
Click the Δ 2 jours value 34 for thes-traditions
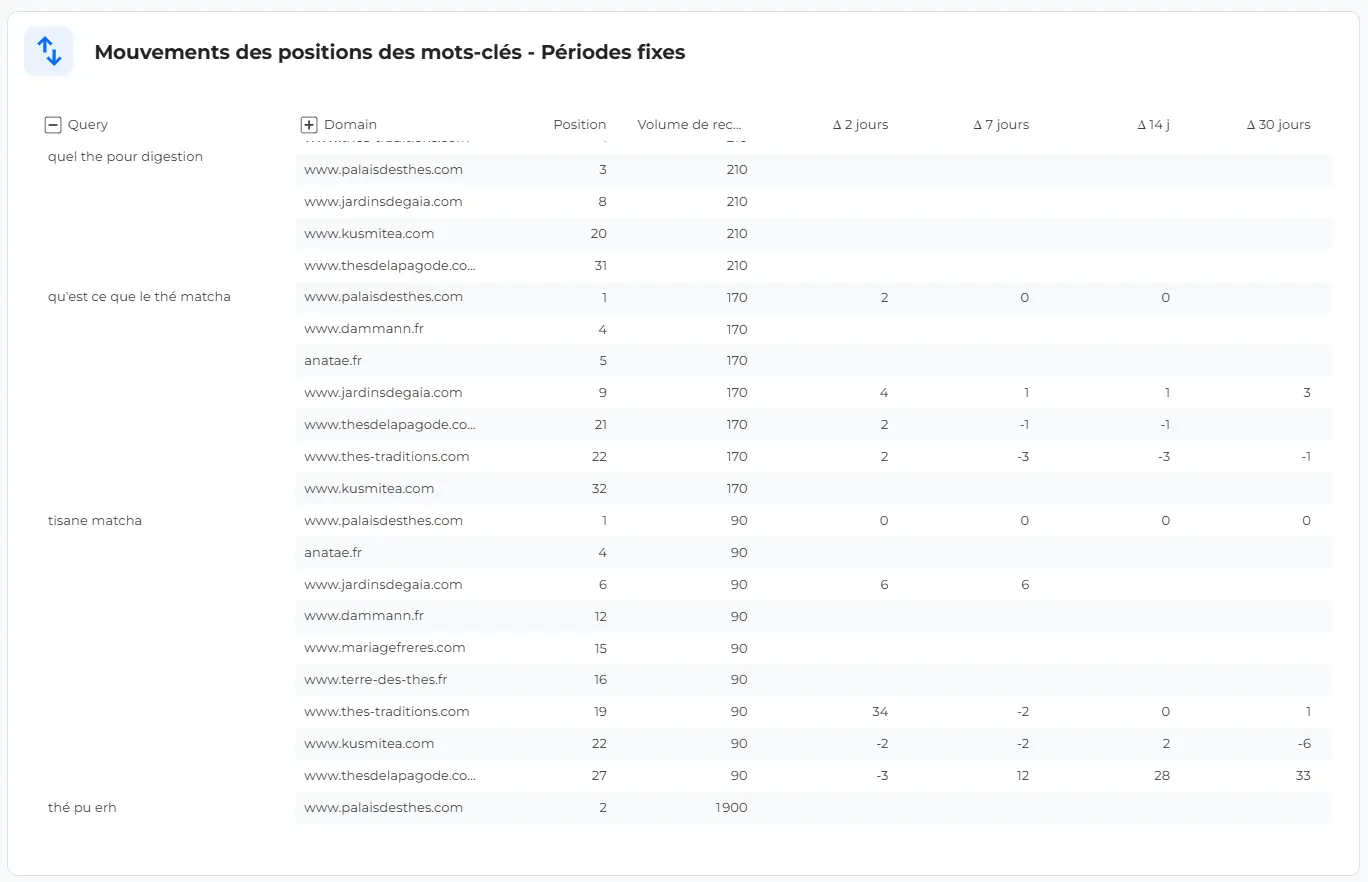click(879, 711)
